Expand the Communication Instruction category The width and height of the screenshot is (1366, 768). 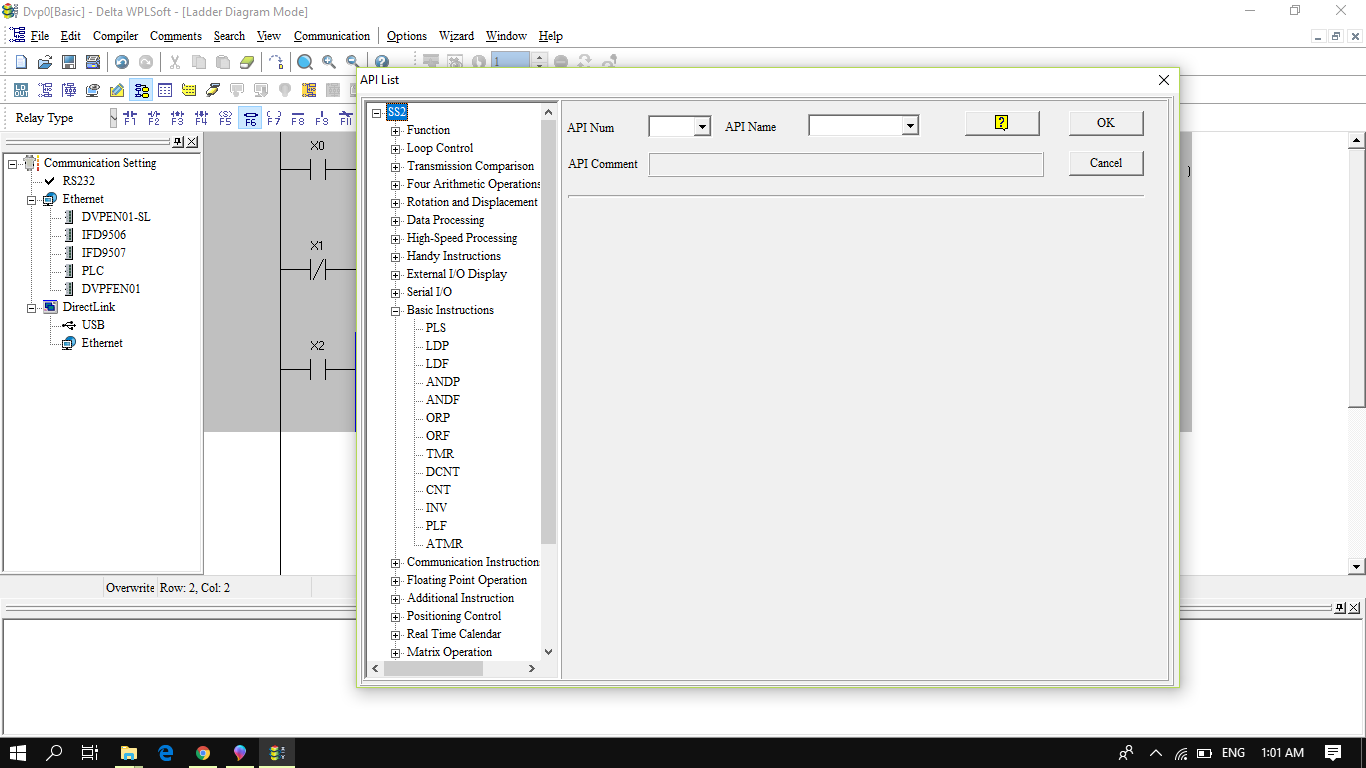(396, 562)
